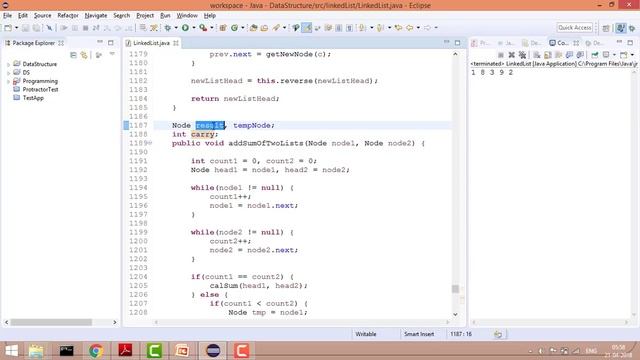Screen dimensions: 640x360
Task: Switch to the Java perspective button
Action: tap(621, 28)
